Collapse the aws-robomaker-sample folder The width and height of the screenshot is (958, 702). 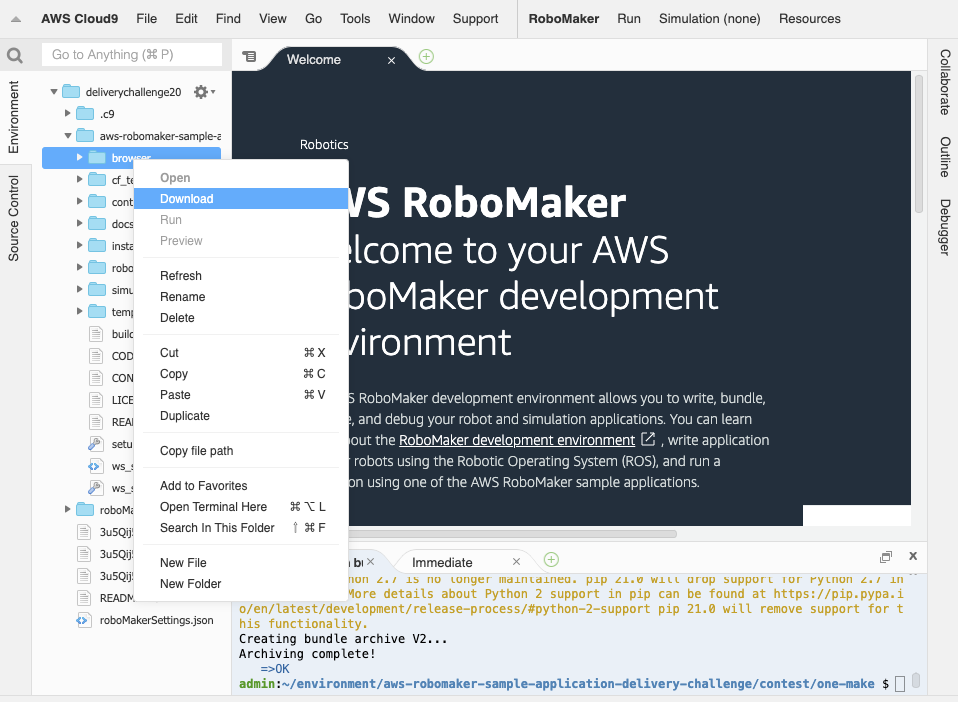coord(68,136)
